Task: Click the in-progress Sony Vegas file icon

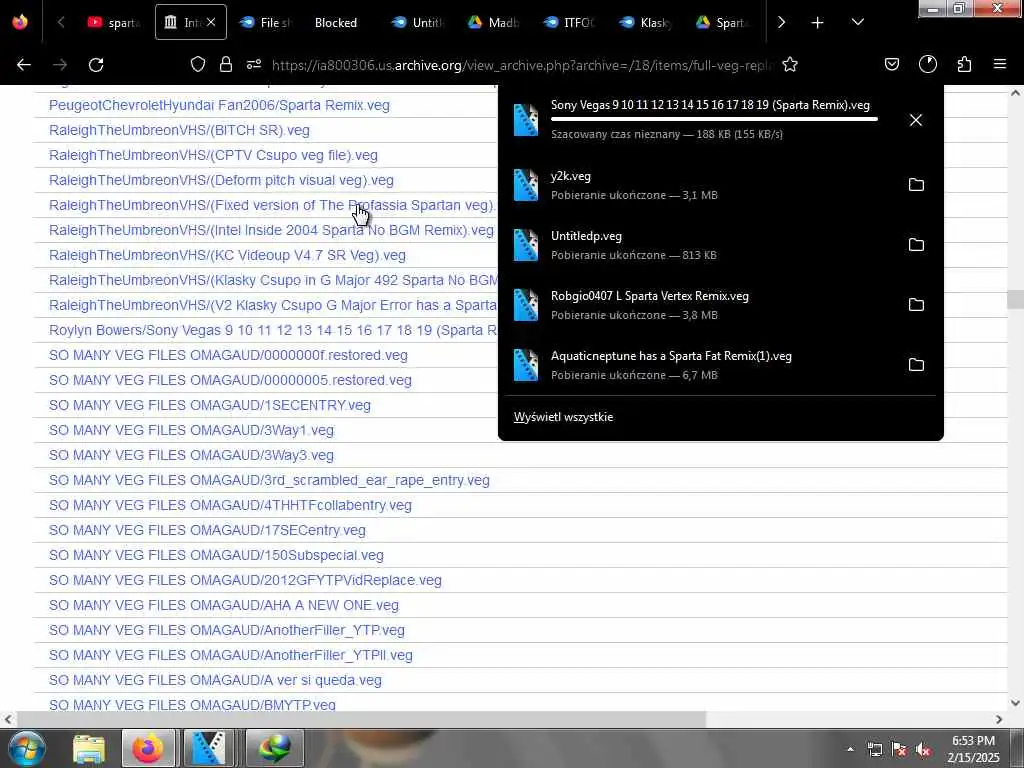Action: (526, 120)
